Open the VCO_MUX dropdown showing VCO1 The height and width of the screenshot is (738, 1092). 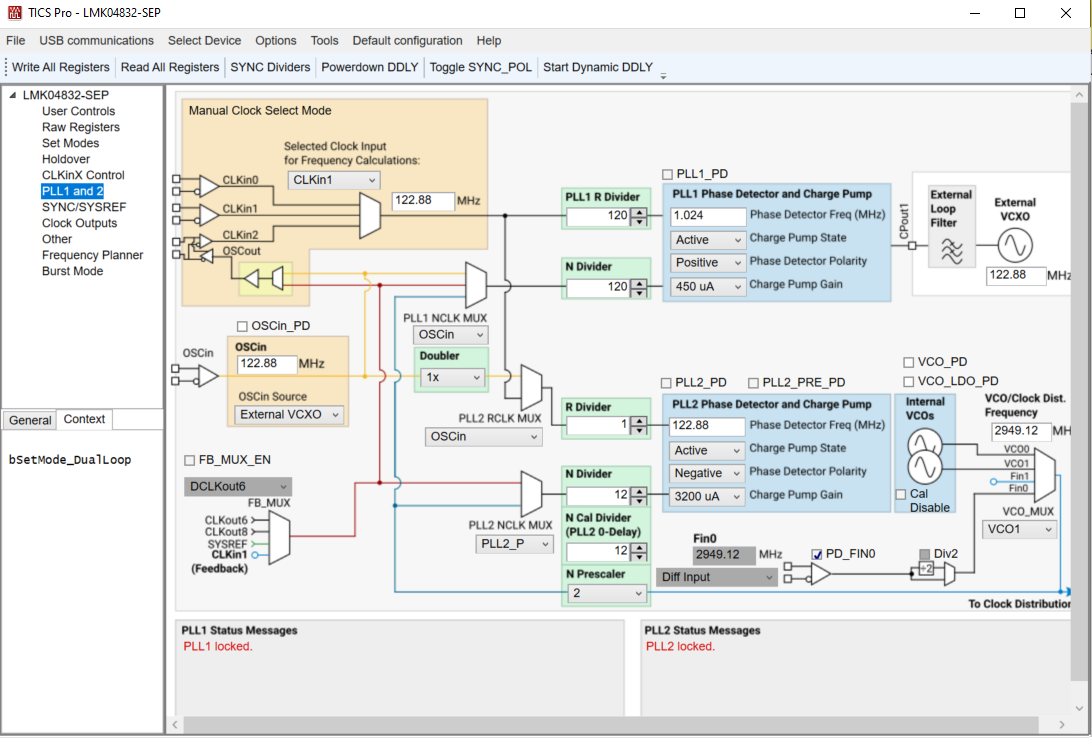pyautogui.click(x=1019, y=529)
